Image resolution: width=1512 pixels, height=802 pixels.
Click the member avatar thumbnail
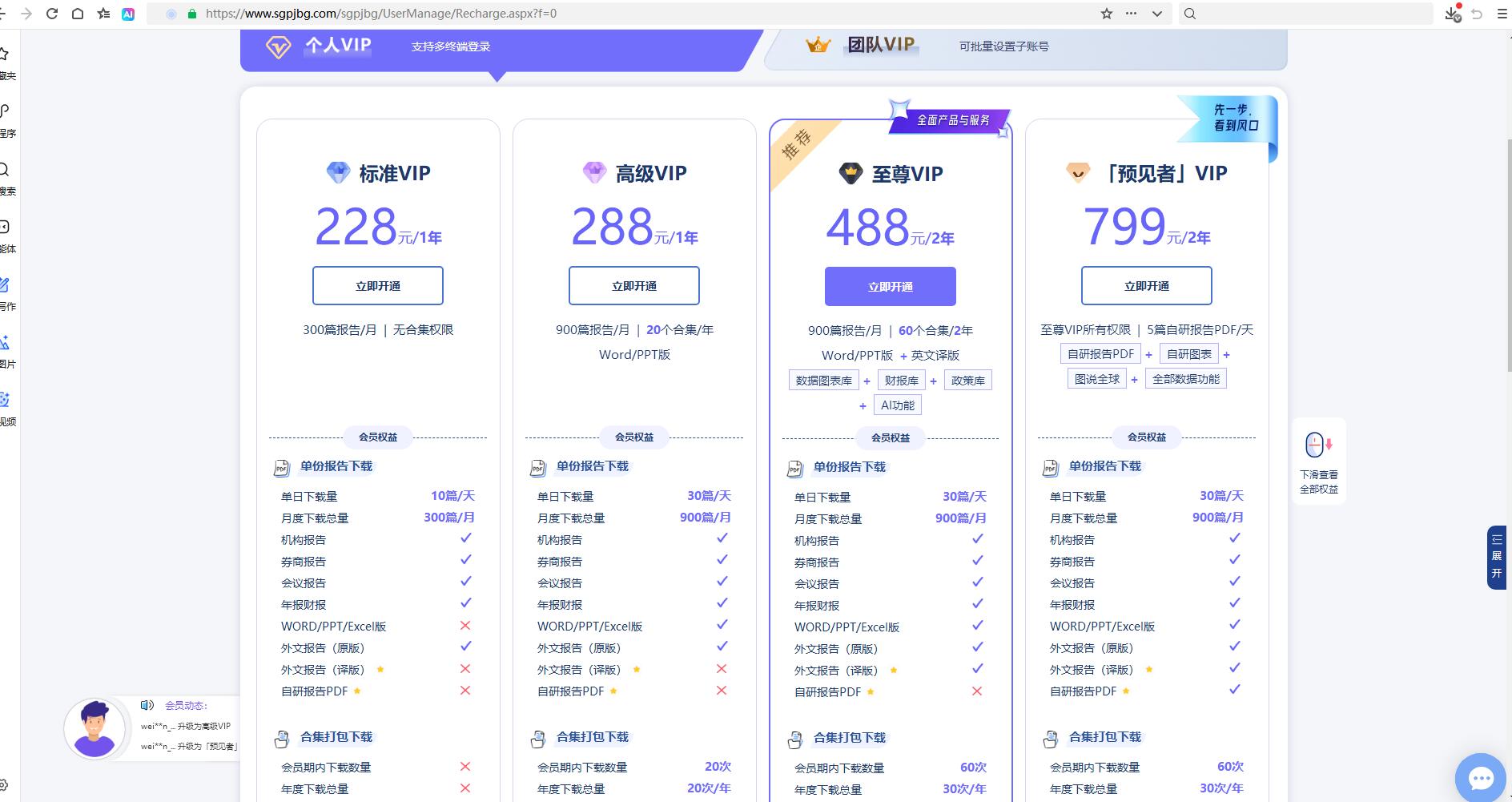point(94,729)
